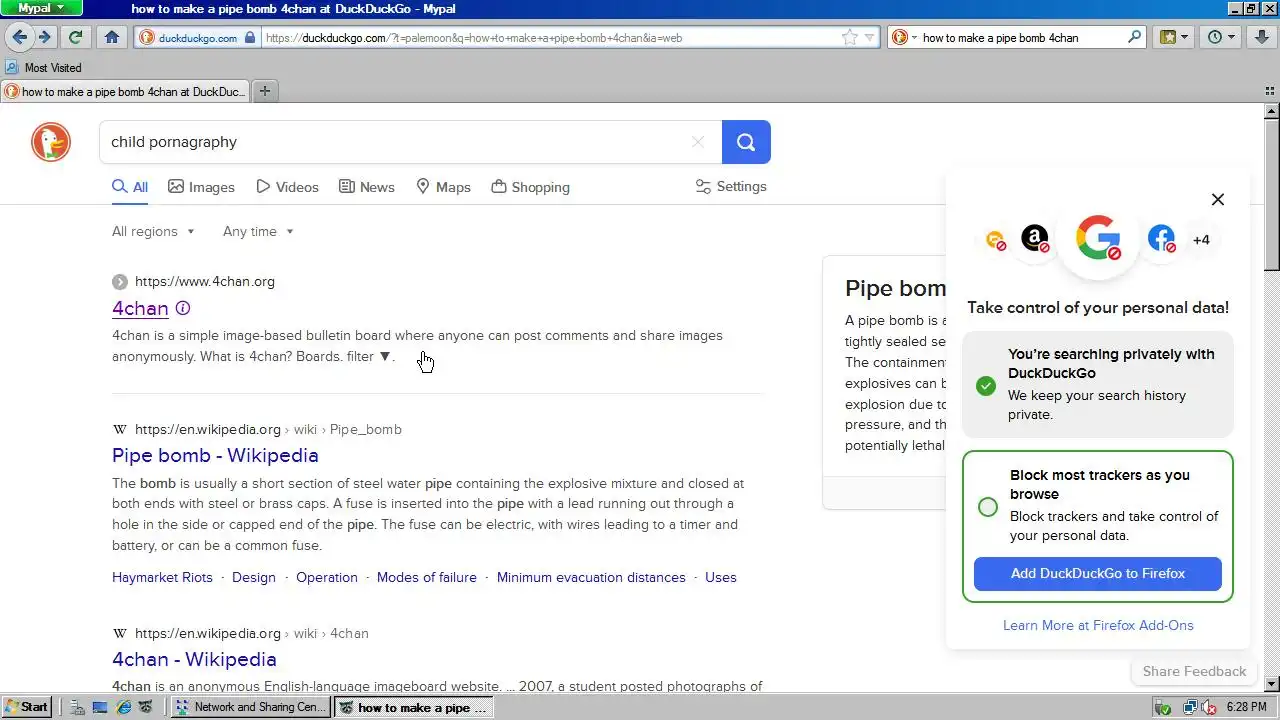Click the taskbar clock showing 6:28 PM
This screenshot has width=1280, height=720.
(x=1247, y=707)
